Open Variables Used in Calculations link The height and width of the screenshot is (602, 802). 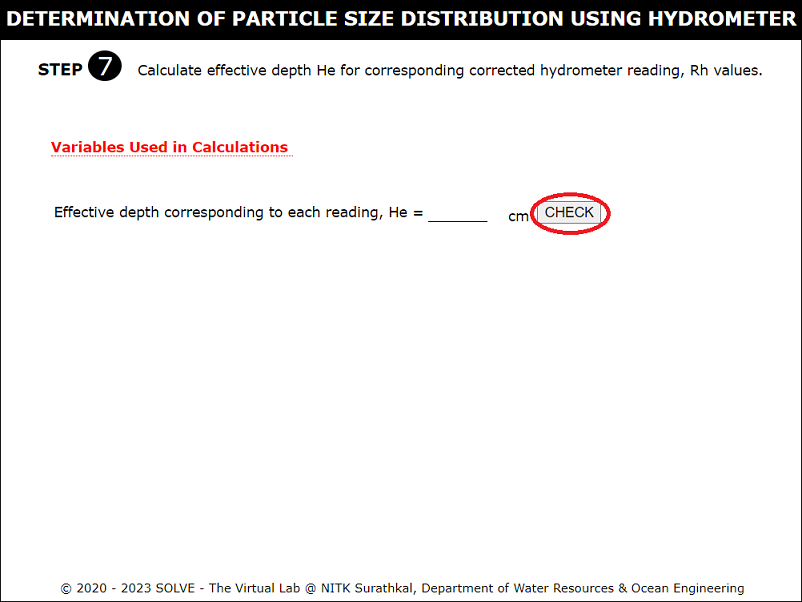(169, 148)
